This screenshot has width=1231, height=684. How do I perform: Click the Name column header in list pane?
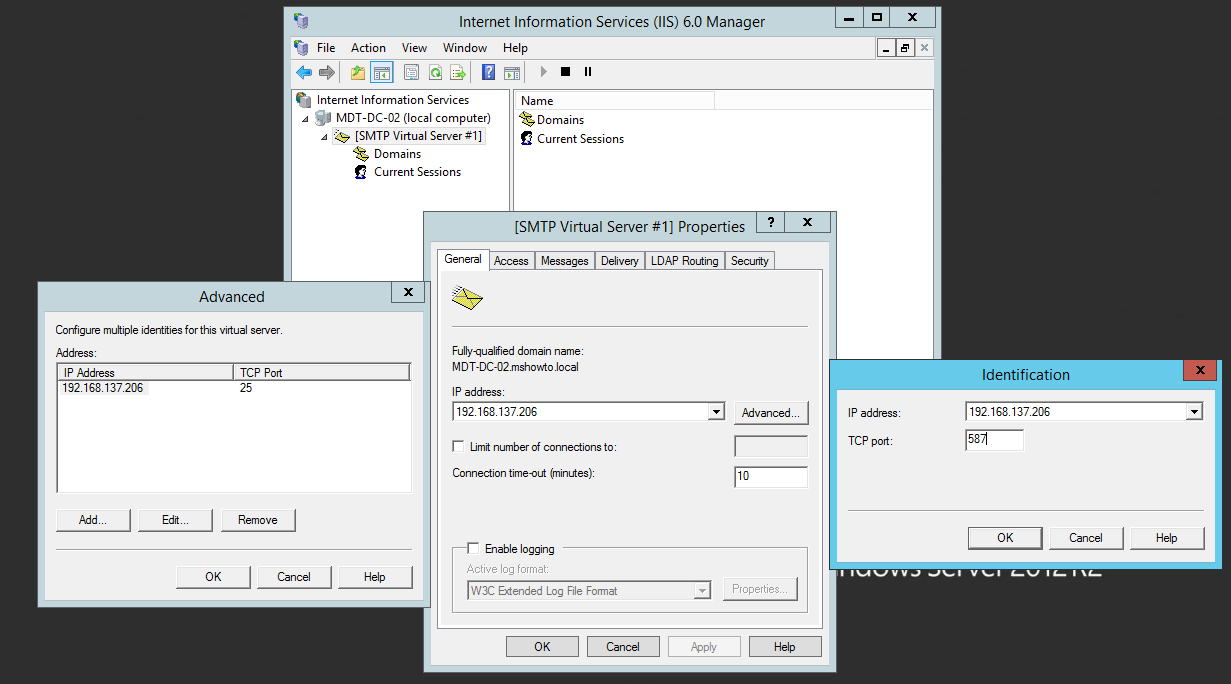614,101
